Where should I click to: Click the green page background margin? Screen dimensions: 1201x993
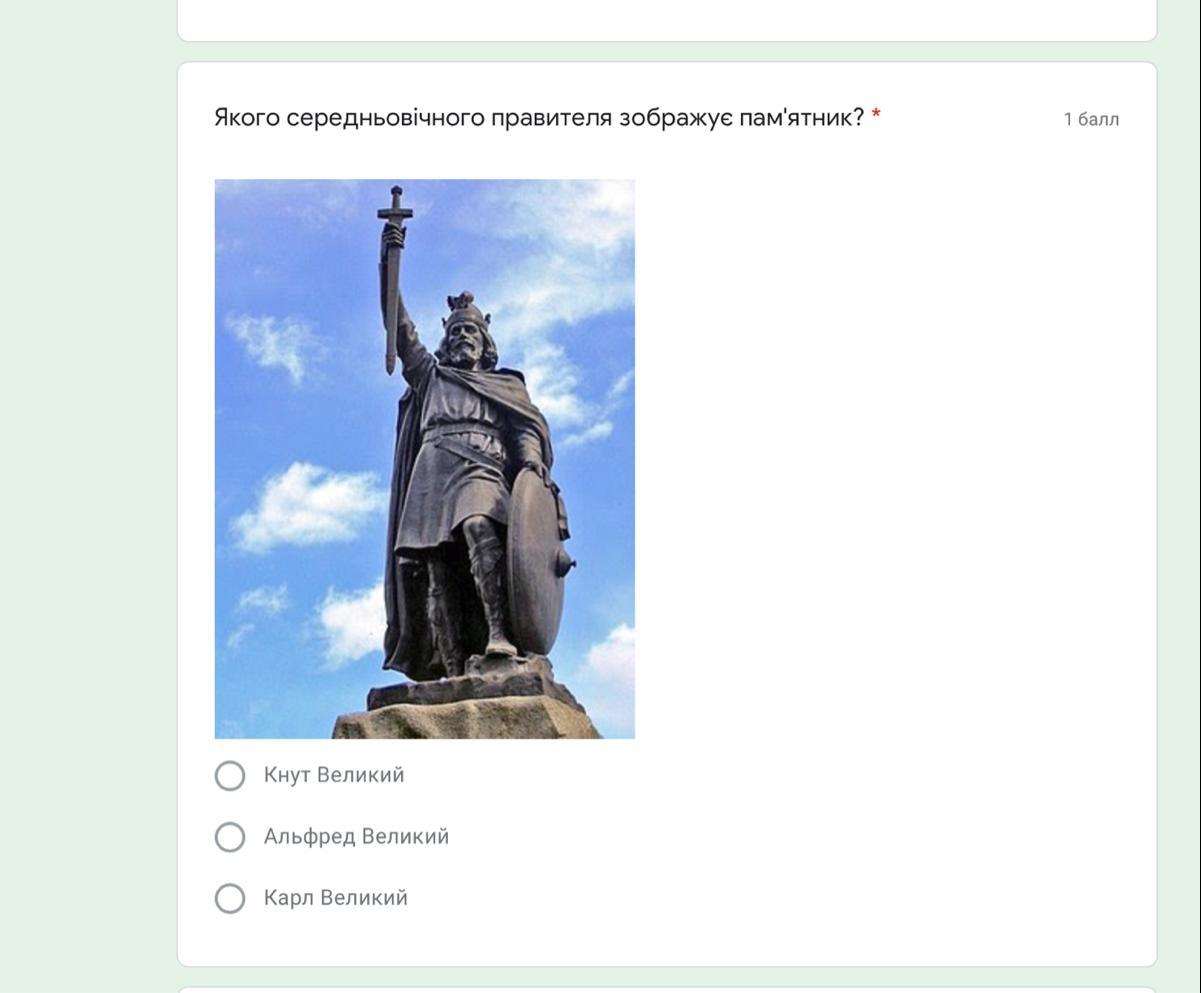click(88, 500)
